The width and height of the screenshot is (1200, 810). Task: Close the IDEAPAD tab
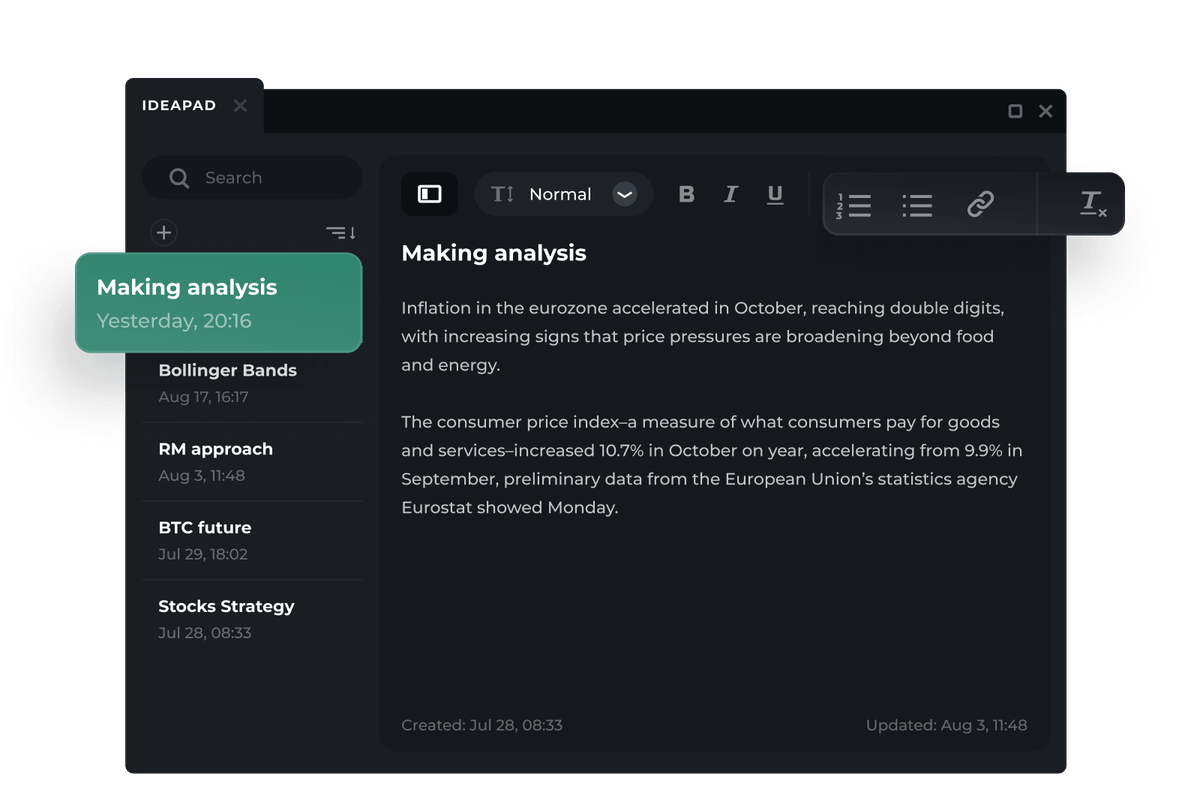point(240,105)
